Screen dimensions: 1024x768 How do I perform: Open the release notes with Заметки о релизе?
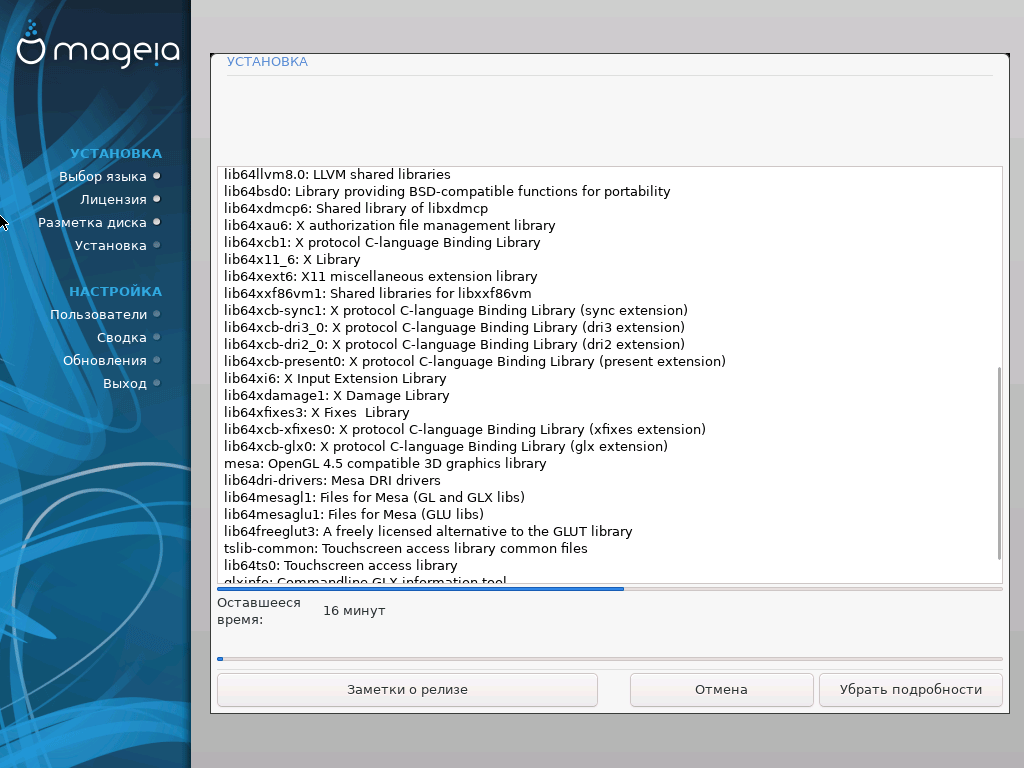(x=407, y=689)
